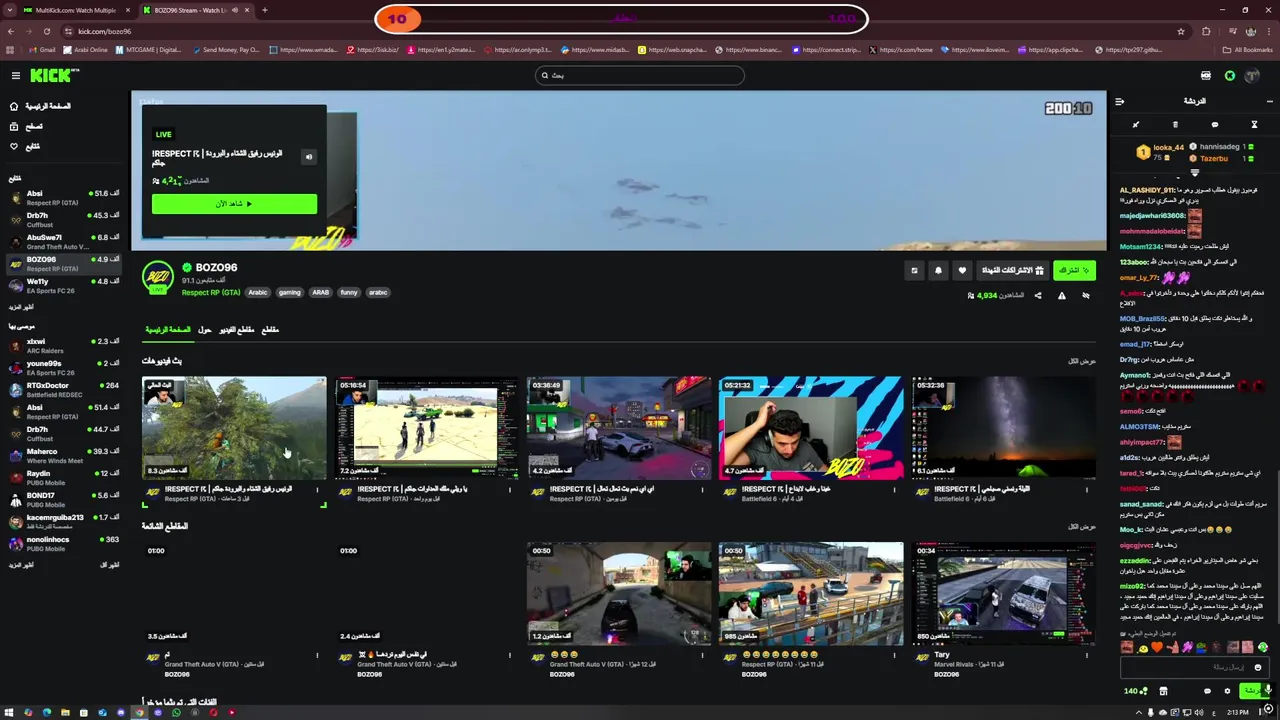
Task: Click the speech bubble icon in chat toolbar
Action: [x=1215, y=125]
